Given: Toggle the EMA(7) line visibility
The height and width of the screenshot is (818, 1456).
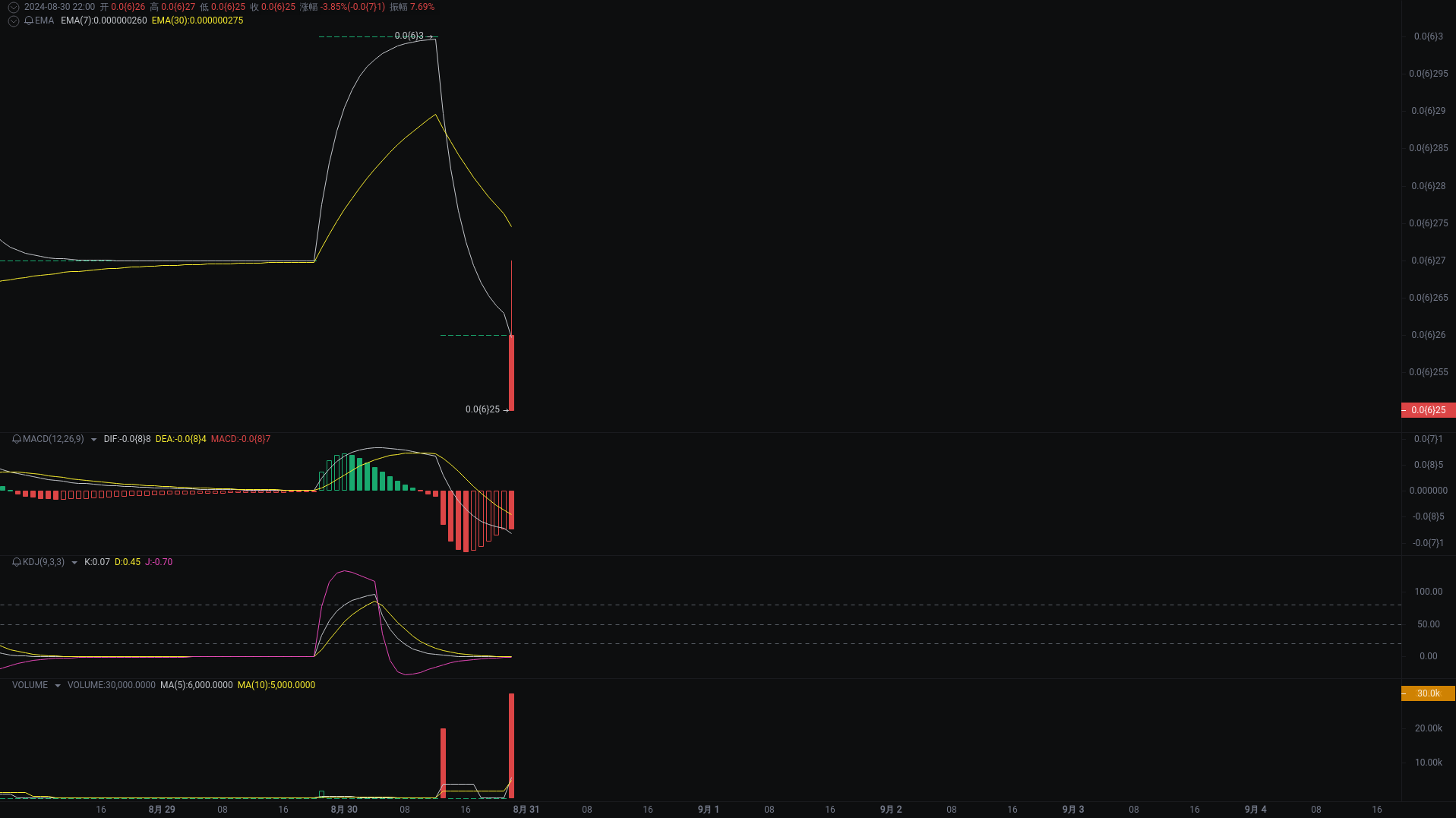Looking at the screenshot, I should tap(103, 21).
